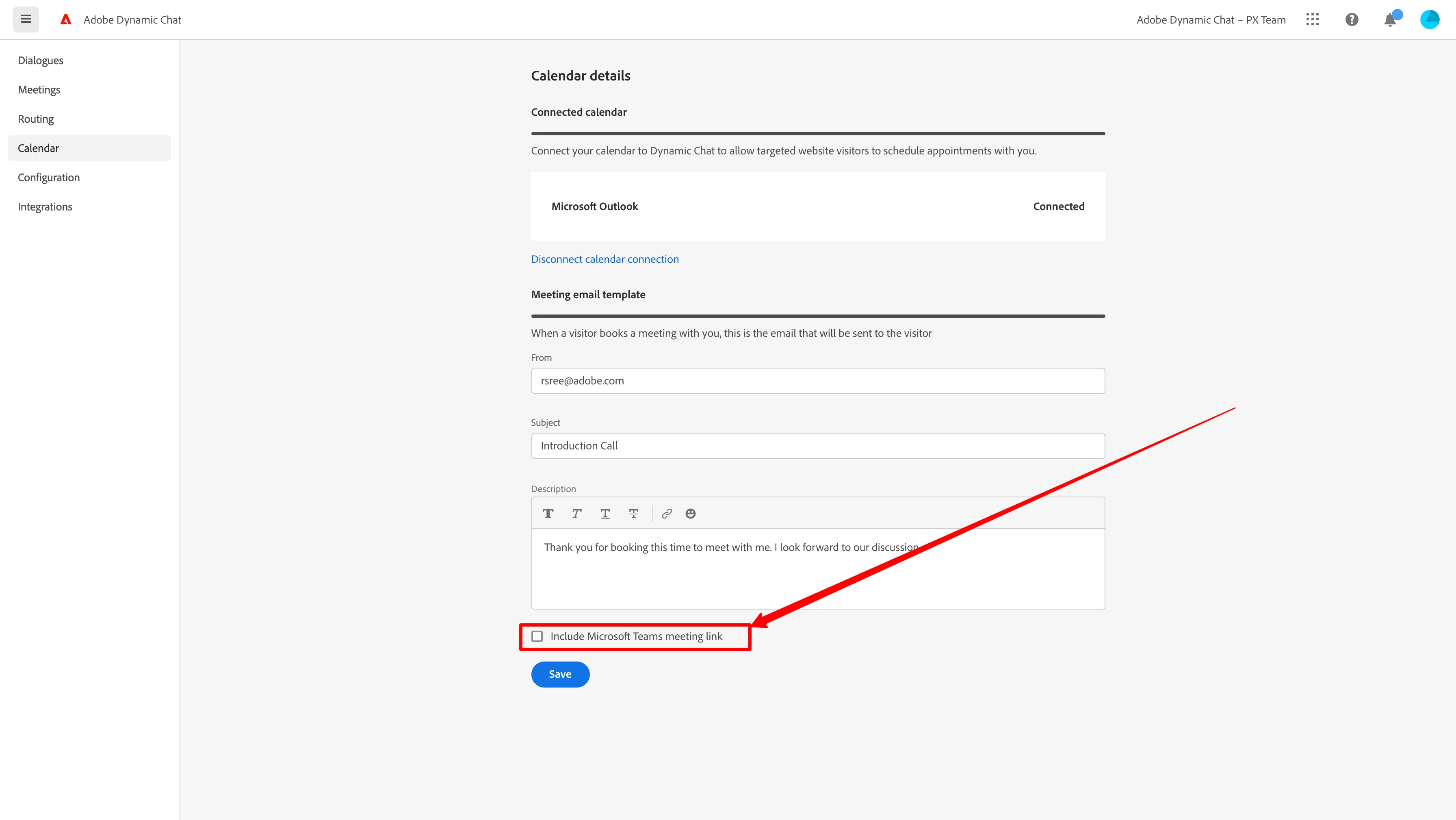Go to Meetings in sidebar
Screen dimensions: 1456x820
click(39, 90)
